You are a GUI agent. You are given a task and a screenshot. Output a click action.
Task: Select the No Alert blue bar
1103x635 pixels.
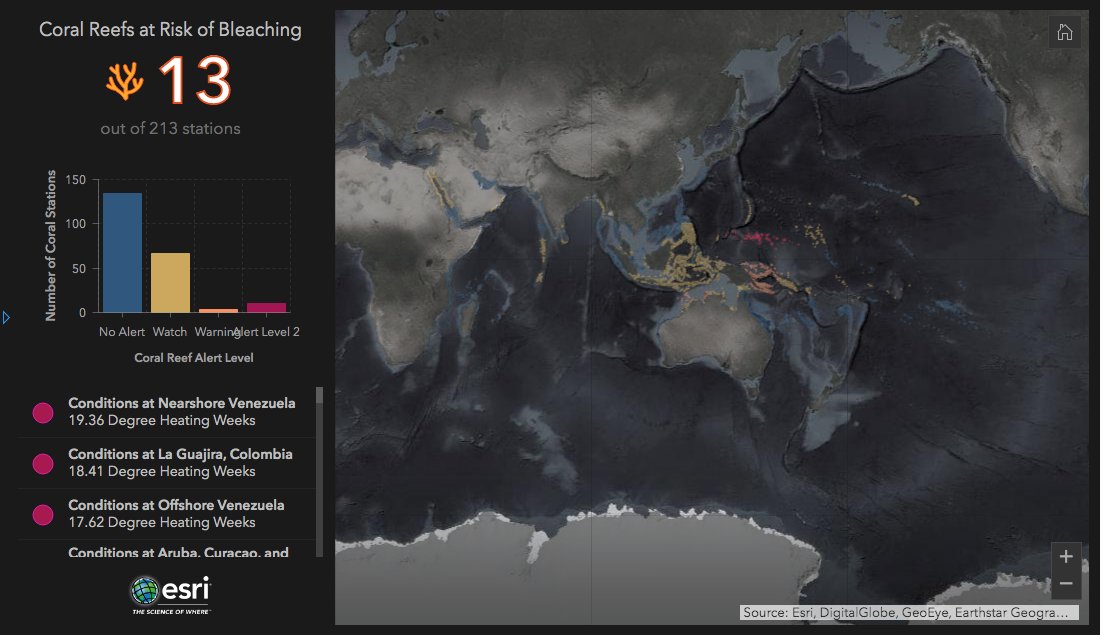[x=122, y=252]
